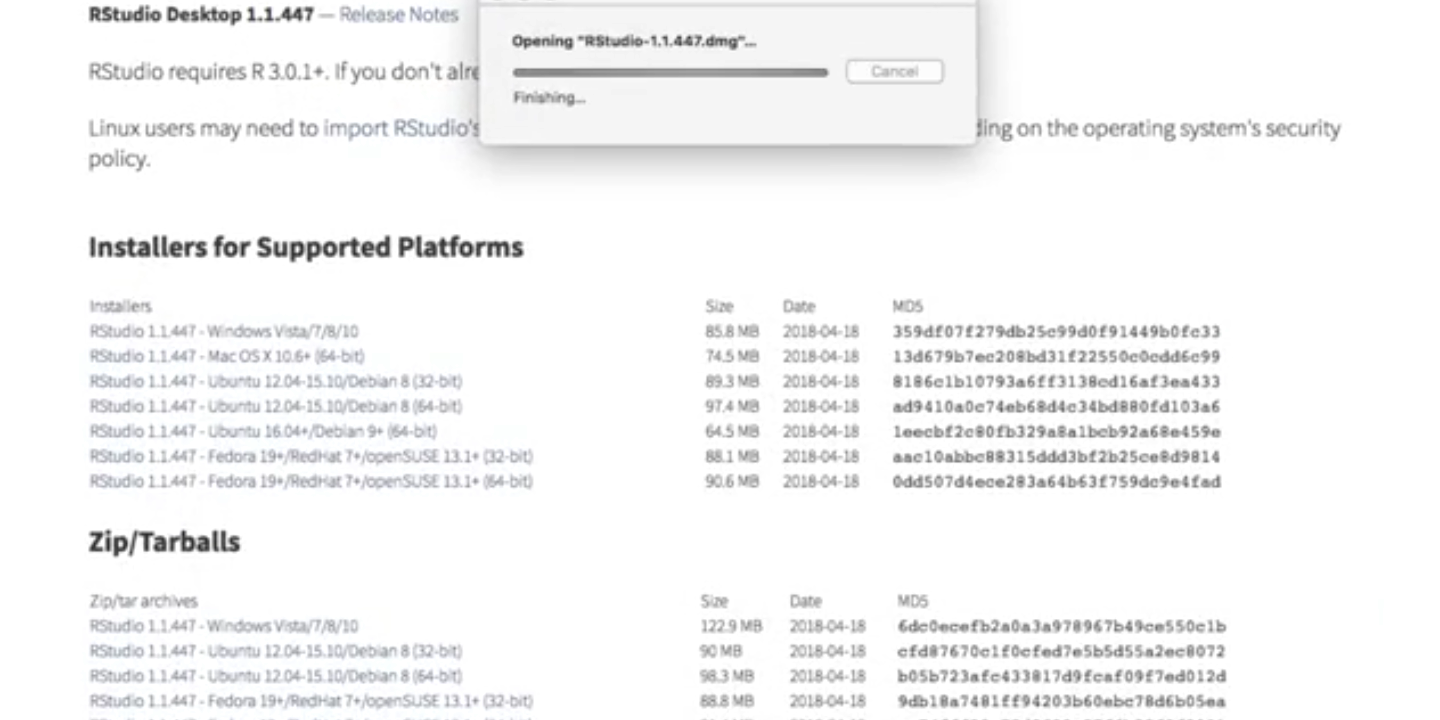
Task: Download Windows Vista/7/8/10 zip archive
Action: click(x=224, y=626)
